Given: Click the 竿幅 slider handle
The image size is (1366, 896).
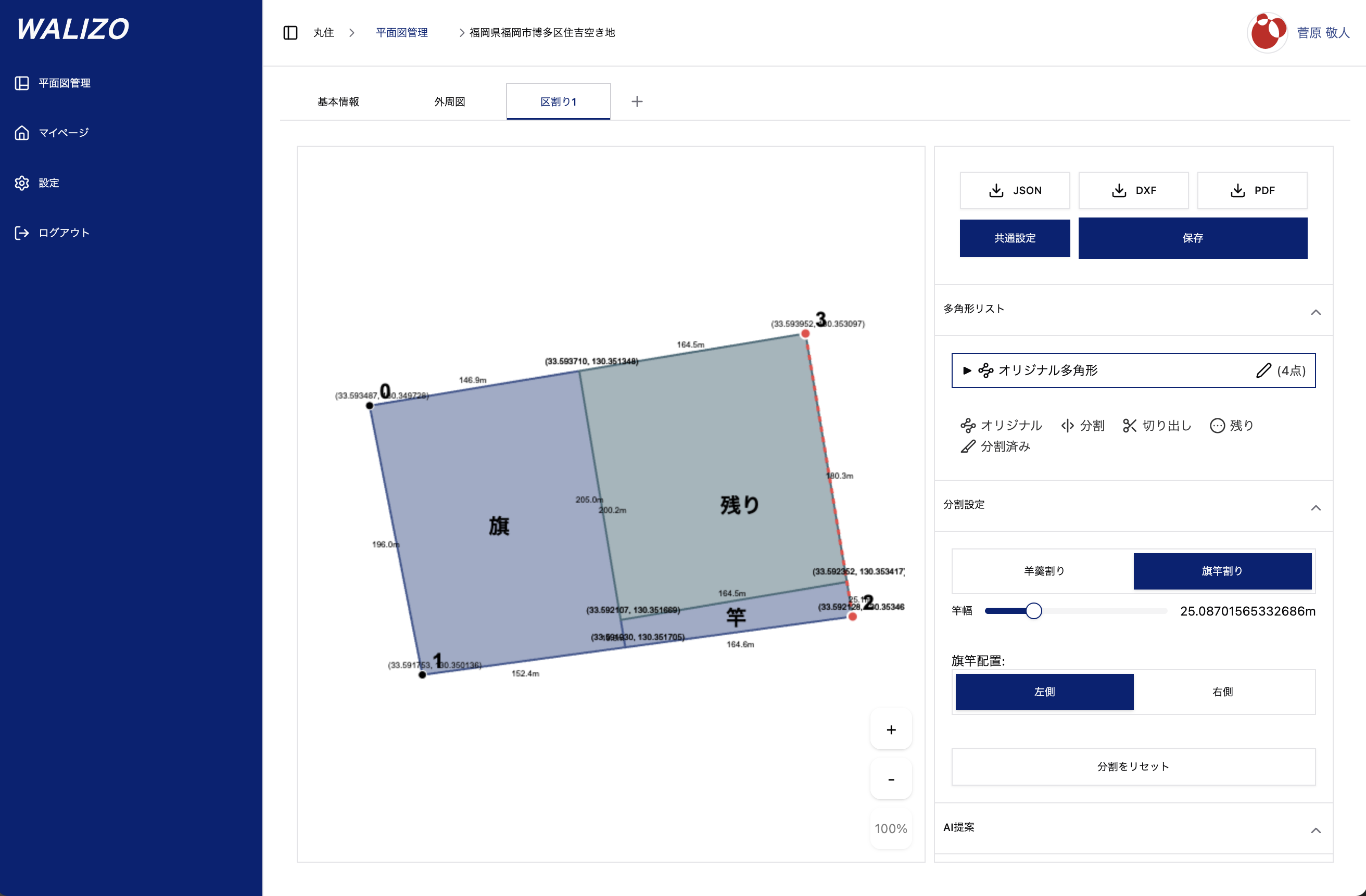Looking at the screenshot, I should [x=1033, y=611].
